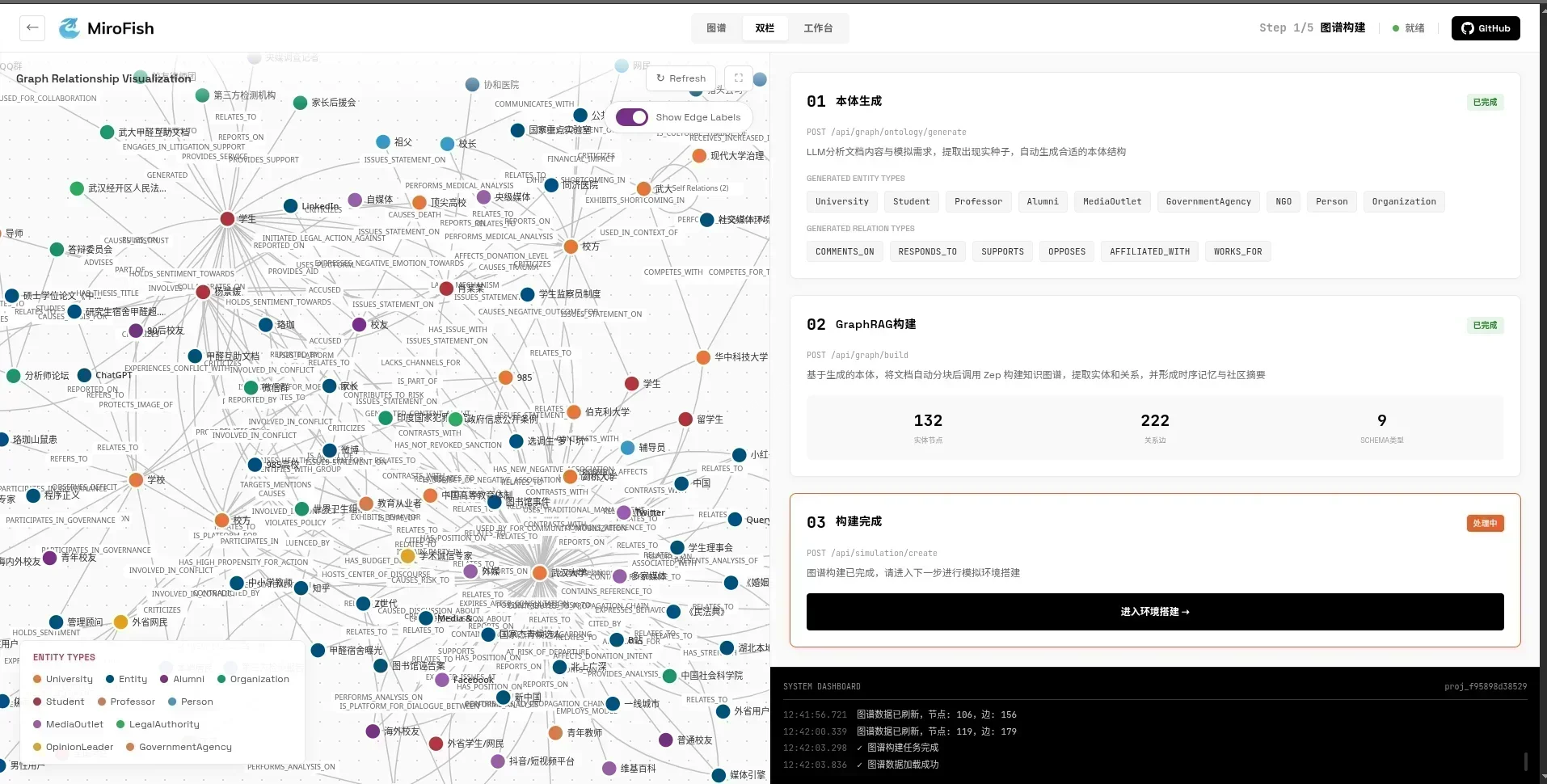Viewport: 1547px width, 784px height.
Task: Click the COMMENTS_ON relation type tag
Action: (844, 252)
